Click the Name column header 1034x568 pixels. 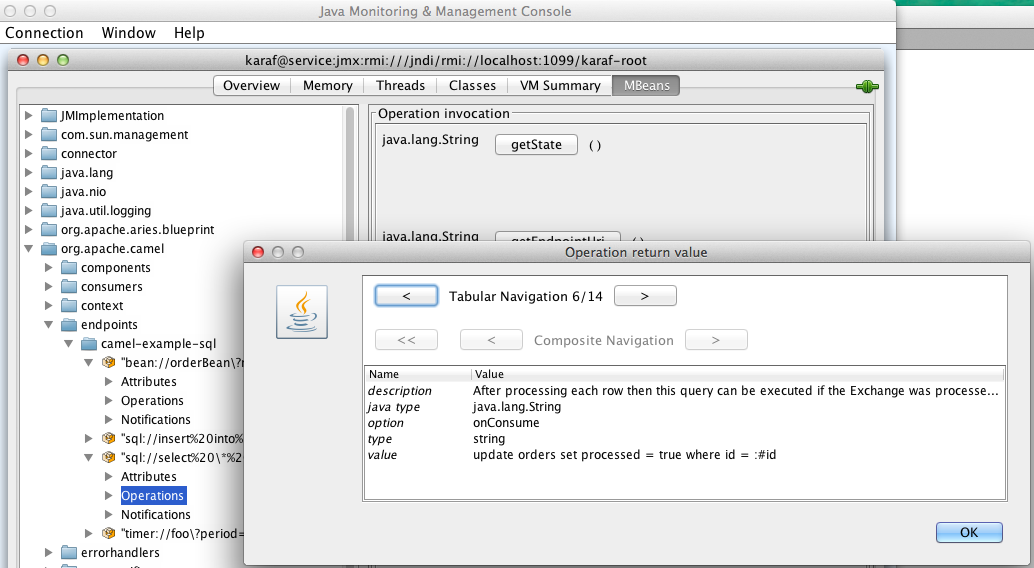pos(418,374)
